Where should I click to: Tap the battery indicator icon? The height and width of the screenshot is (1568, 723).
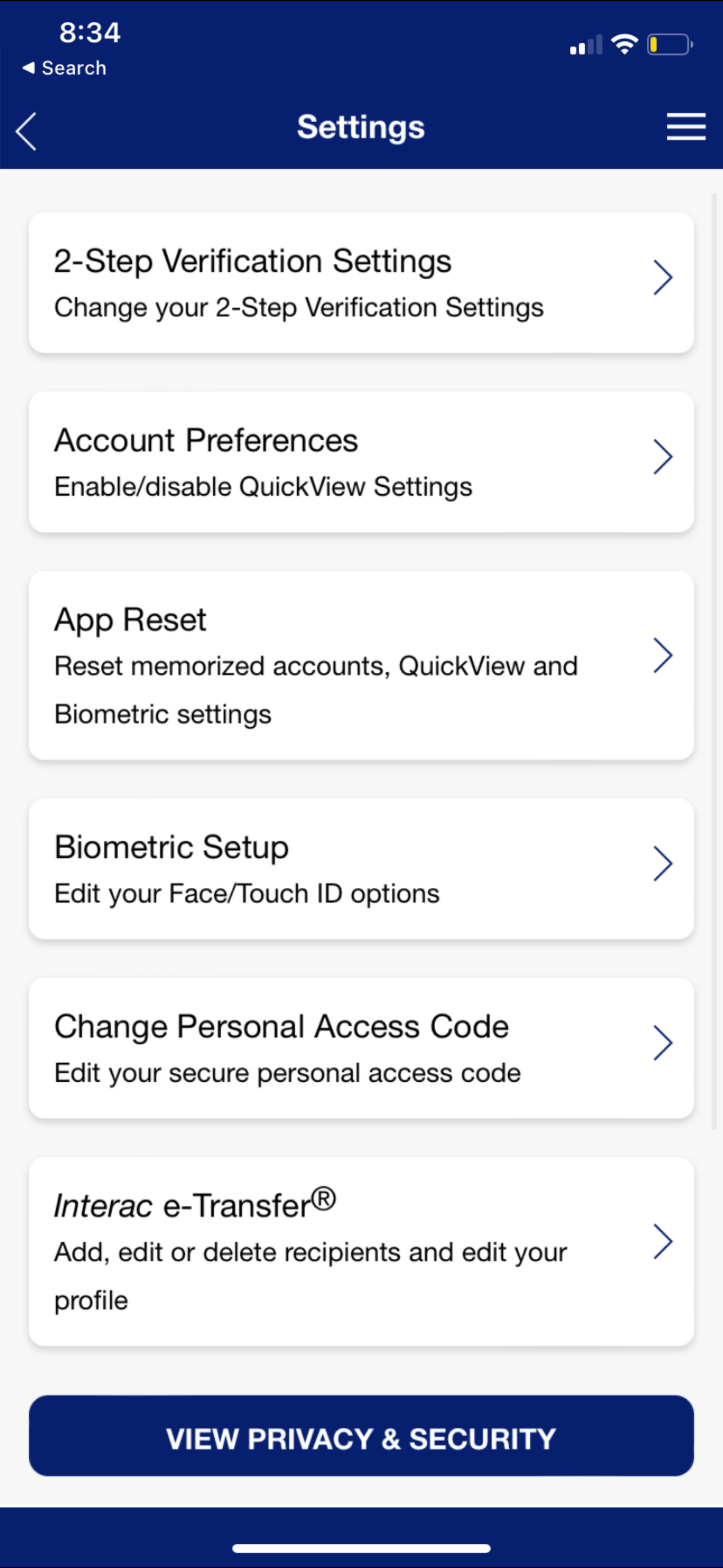670,44
